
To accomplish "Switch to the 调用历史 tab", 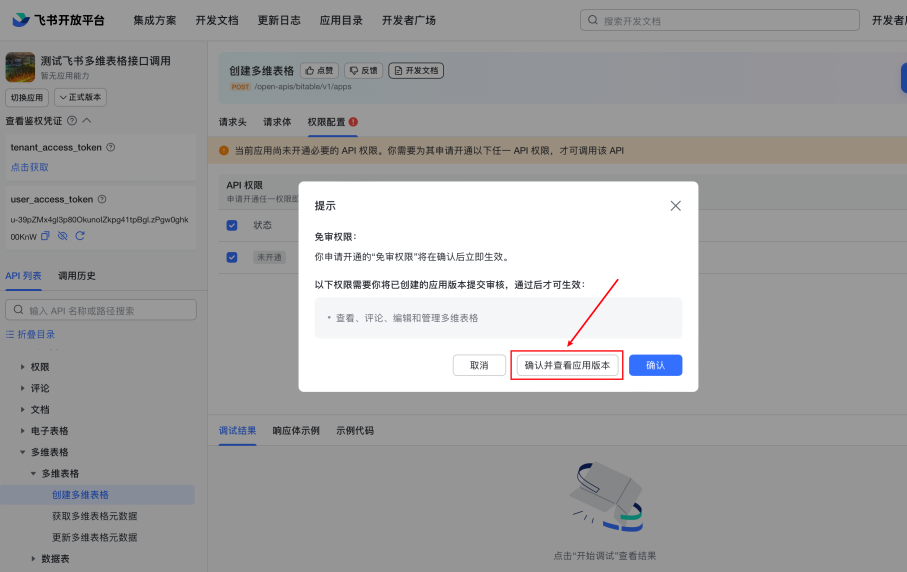I will [x=77, y=276].
